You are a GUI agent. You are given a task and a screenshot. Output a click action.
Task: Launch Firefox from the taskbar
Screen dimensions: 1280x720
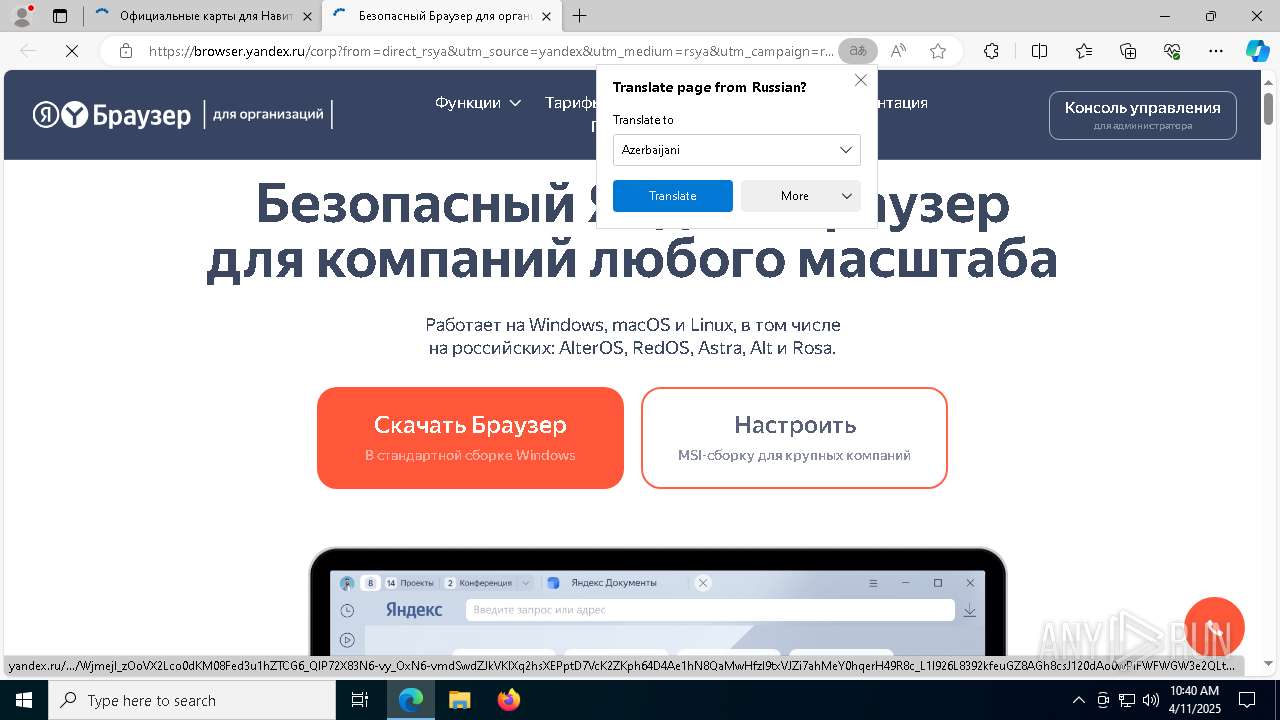[x=508, y=700]
